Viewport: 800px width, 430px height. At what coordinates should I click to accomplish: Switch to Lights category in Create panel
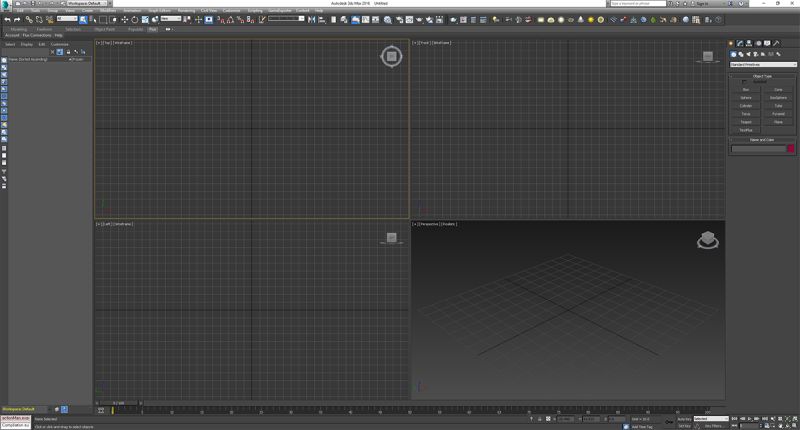748,54
